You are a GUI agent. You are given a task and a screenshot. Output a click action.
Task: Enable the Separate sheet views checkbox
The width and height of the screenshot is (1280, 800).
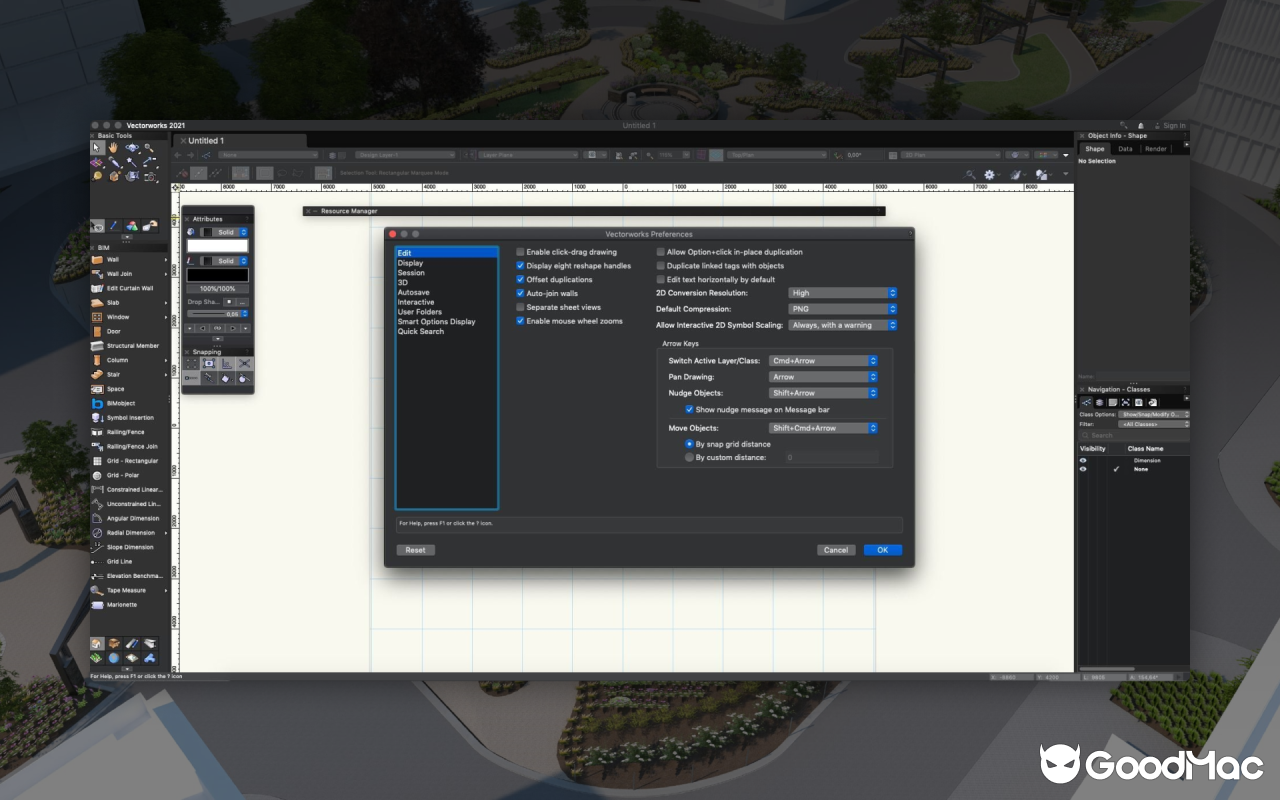click(x=519, y=307)
